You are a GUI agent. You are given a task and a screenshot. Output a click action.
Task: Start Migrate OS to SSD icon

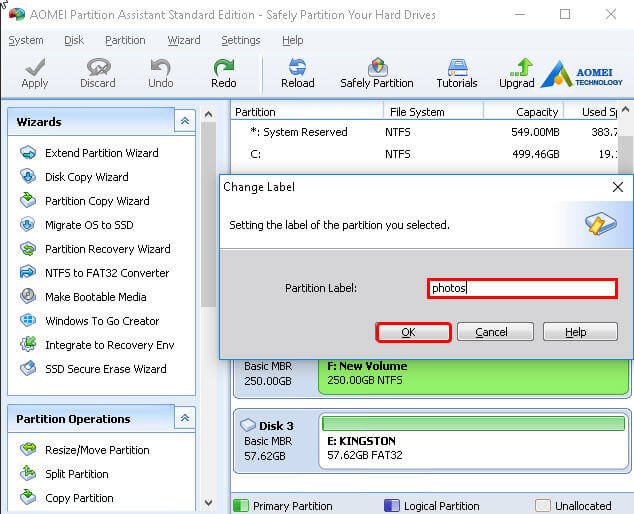(x=28, y=225)
